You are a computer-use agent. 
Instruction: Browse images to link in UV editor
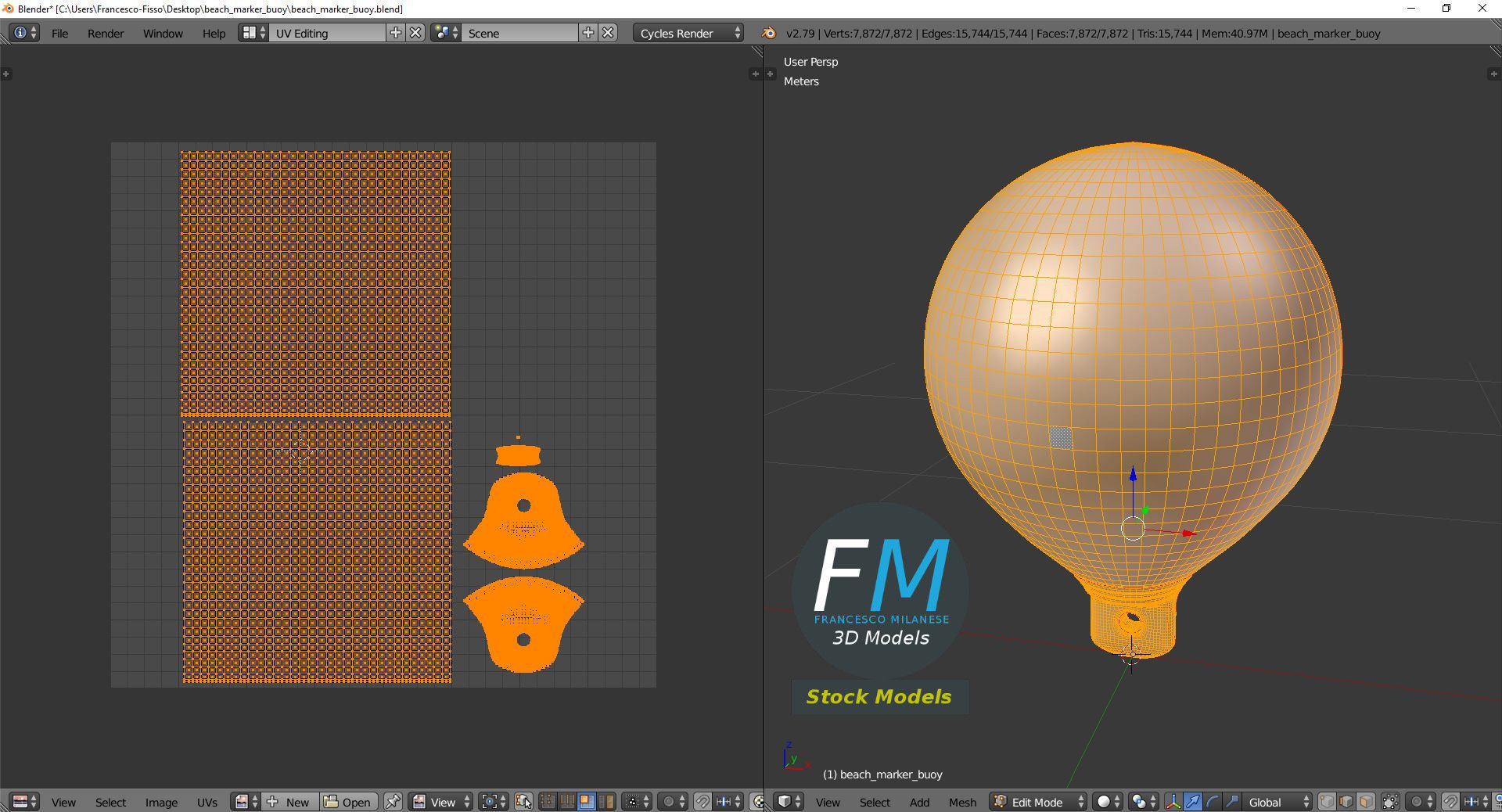(x=246, y=802)
